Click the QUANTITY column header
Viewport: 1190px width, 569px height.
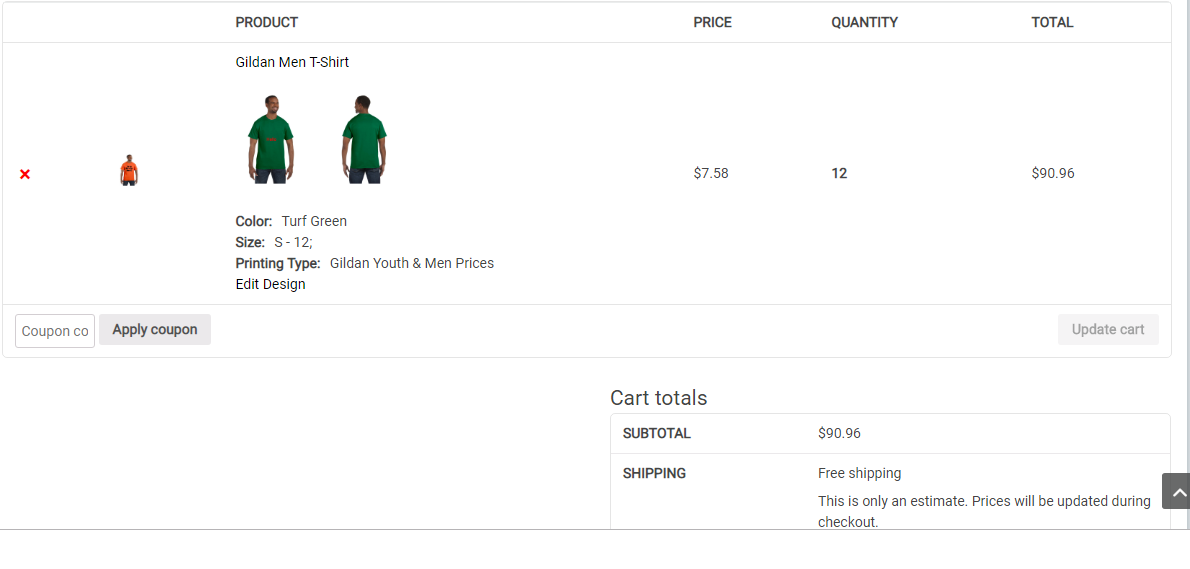864,23
